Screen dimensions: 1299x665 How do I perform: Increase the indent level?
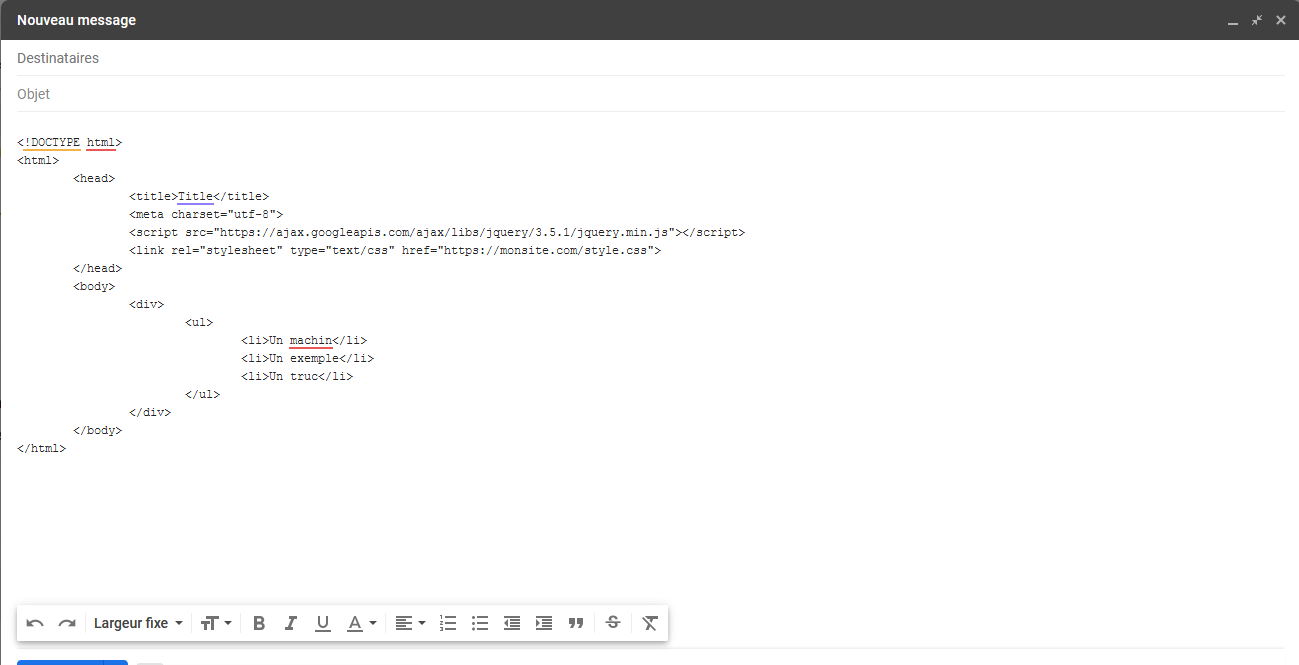[x=544, y=623]
